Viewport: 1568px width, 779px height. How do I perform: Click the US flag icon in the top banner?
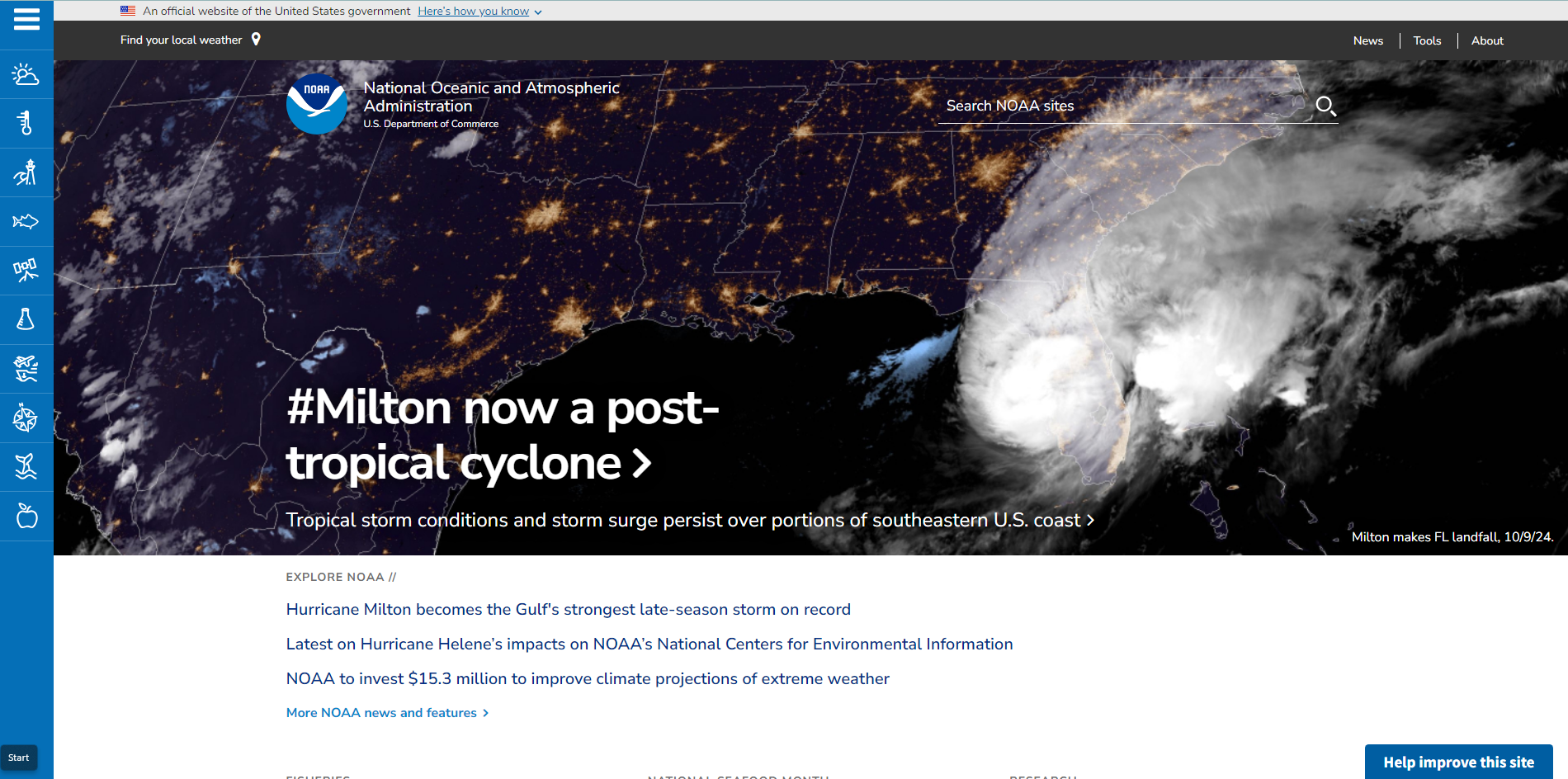coord(128,11)
